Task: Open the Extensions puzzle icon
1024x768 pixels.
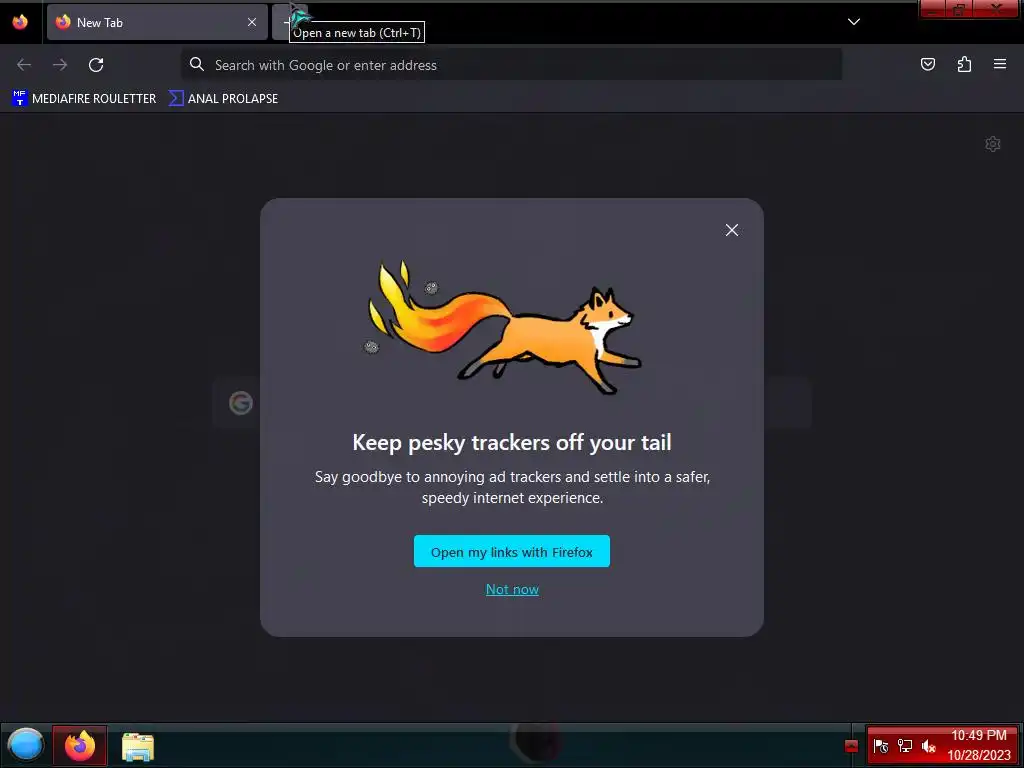Action: pyautogui.click(x=964, y=64)
